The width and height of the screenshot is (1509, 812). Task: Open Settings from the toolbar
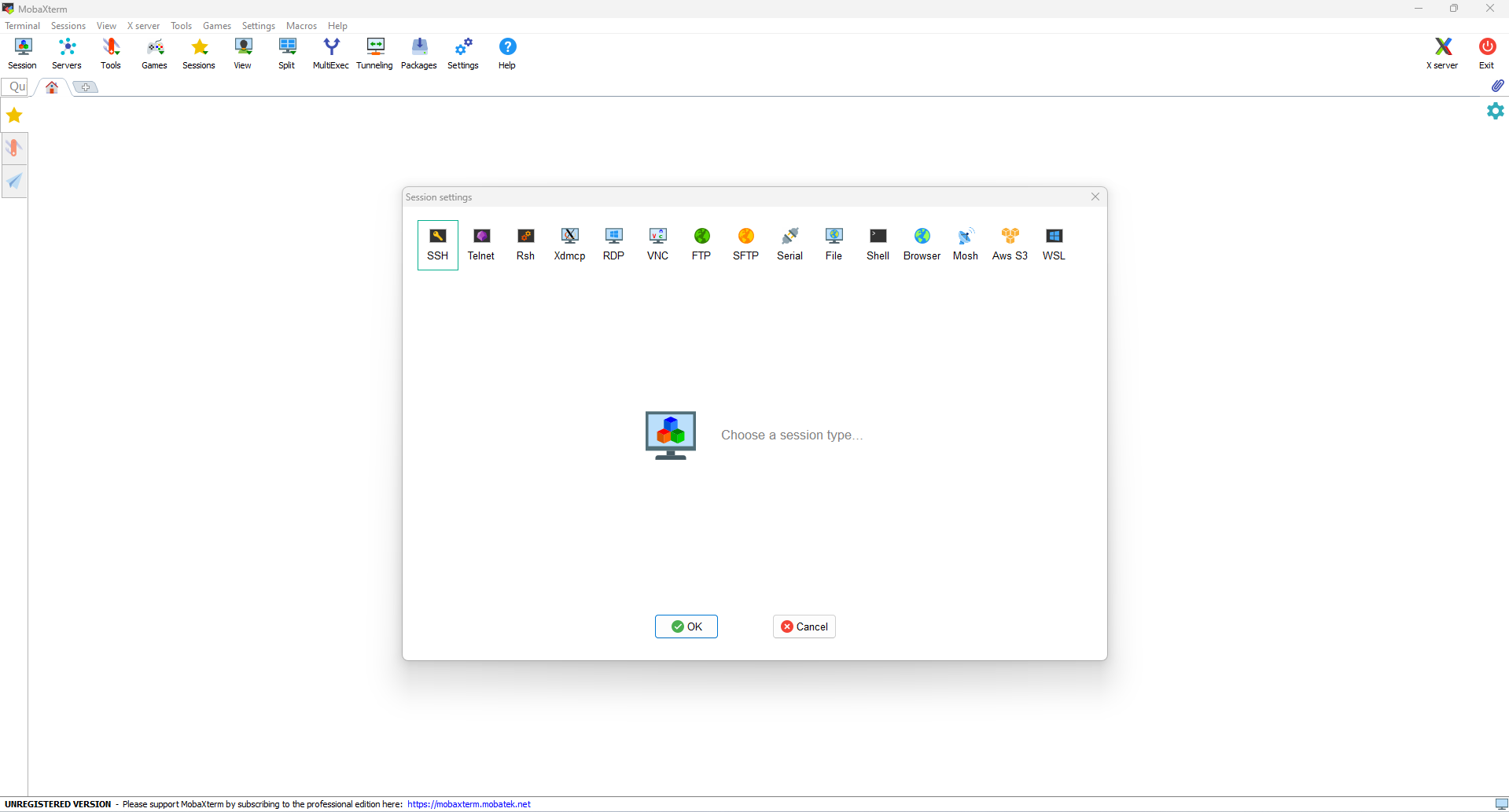coord(463,53)
